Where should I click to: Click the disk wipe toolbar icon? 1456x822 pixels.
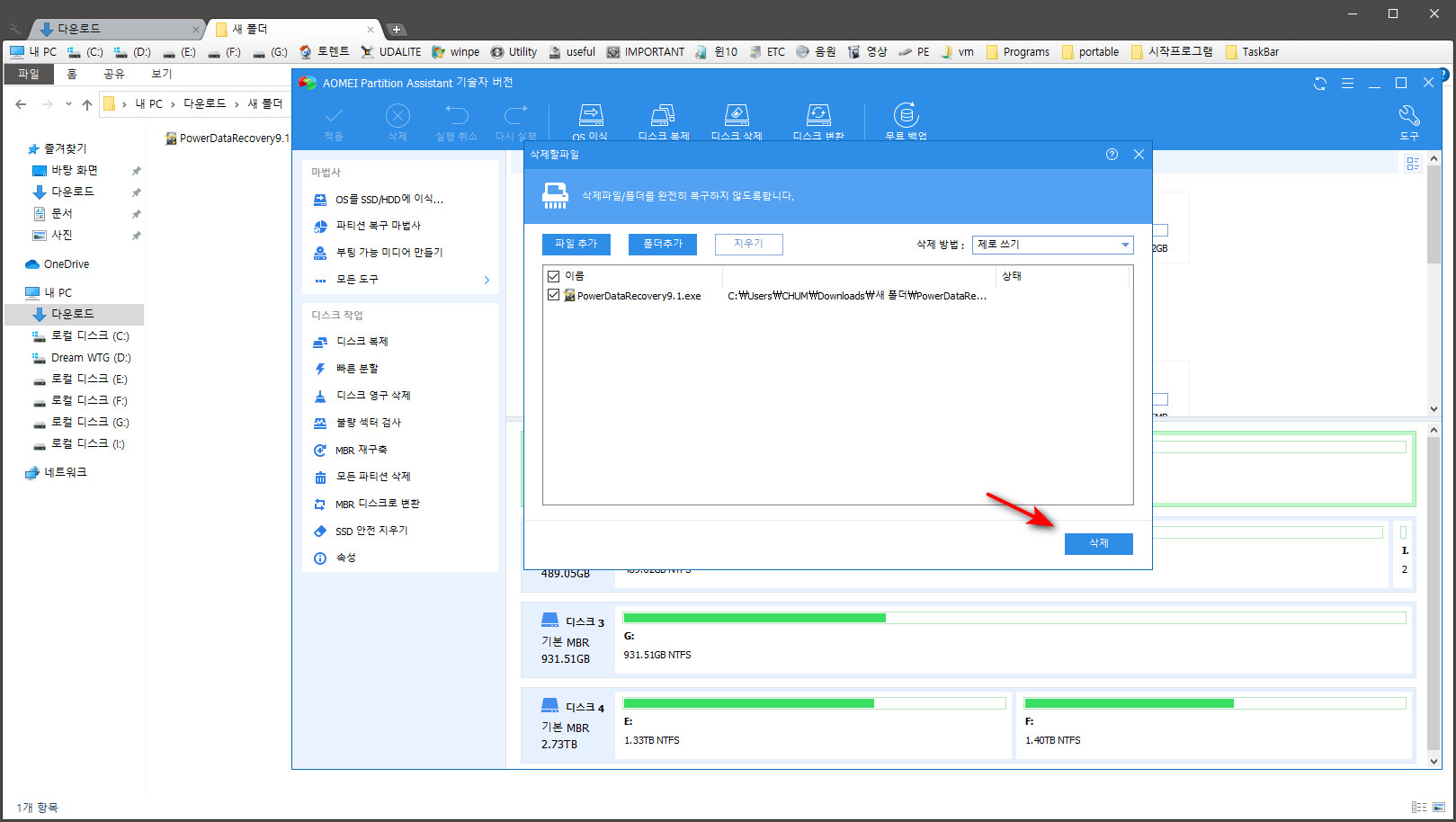[x=737, y=115]
